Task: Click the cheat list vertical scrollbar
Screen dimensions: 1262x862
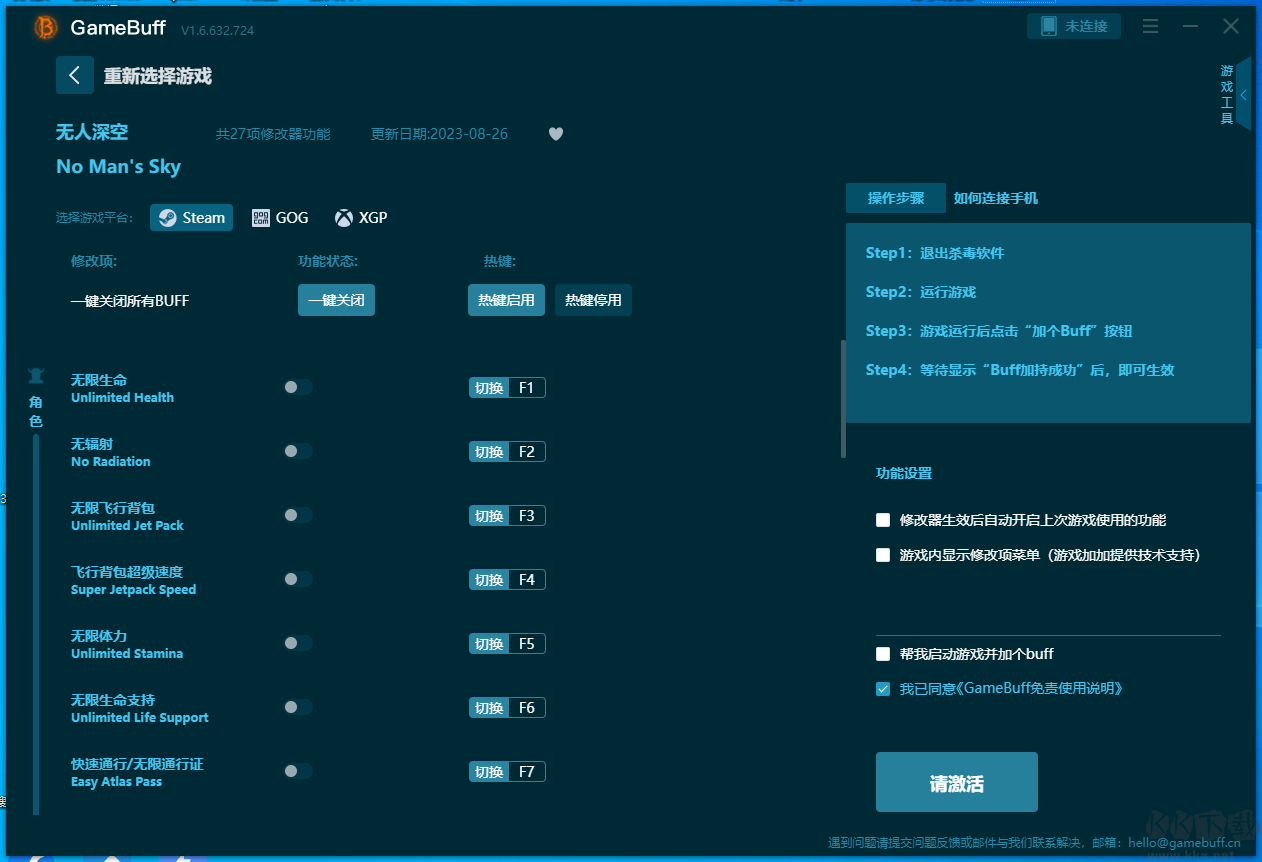Action: coord(843,400)
